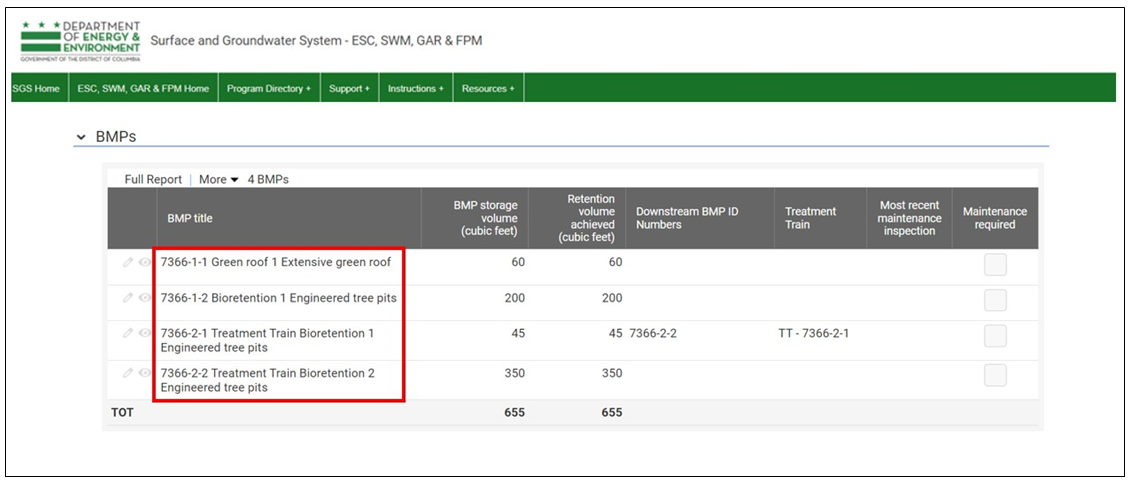Viewport: 1131px width, 481px height.
Task: Expand the Program Directory + menu
Action: [x=268, y=88]
